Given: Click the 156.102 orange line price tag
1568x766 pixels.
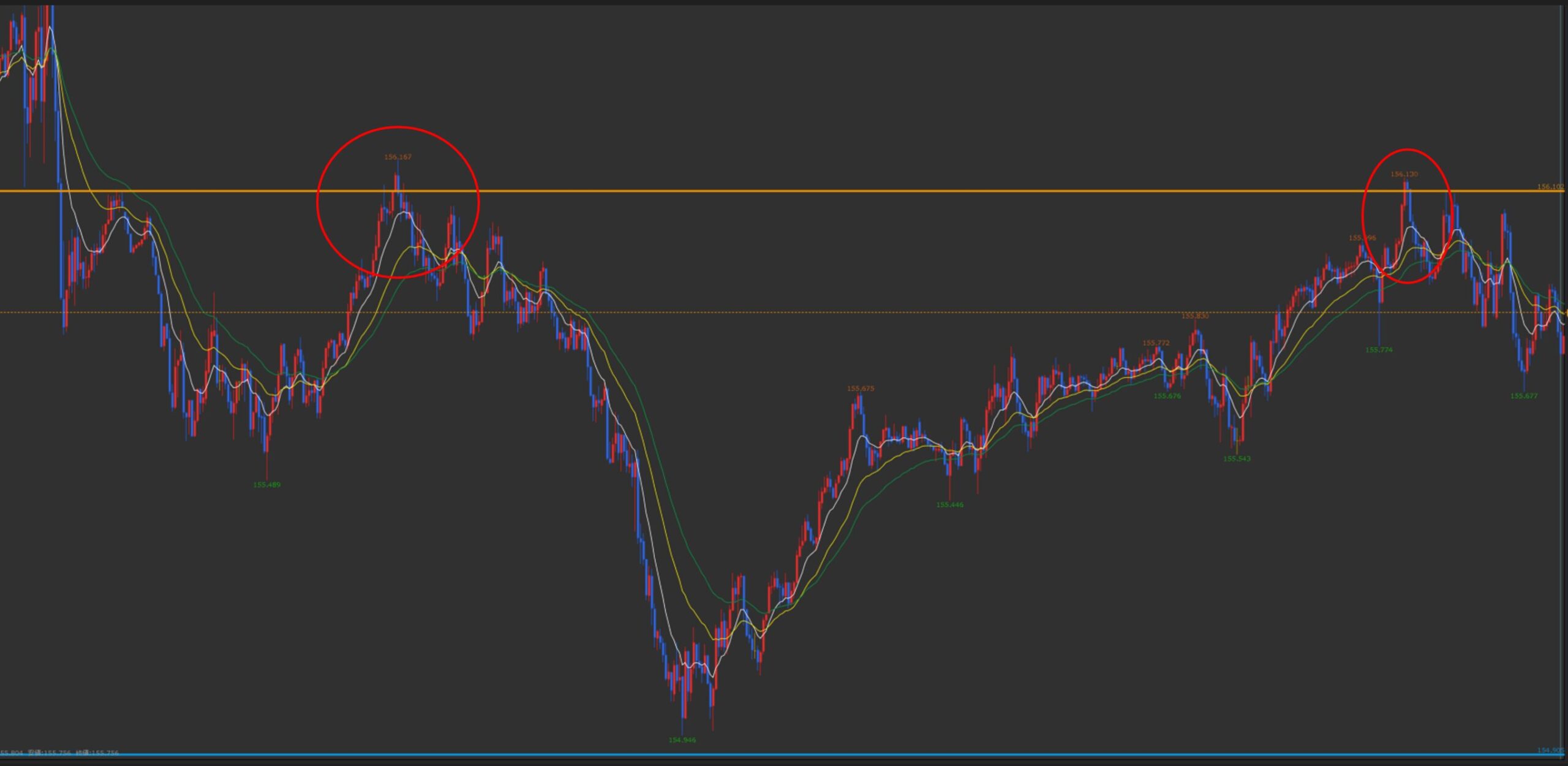Looking at the screenshot, I should click(1551, 187).
